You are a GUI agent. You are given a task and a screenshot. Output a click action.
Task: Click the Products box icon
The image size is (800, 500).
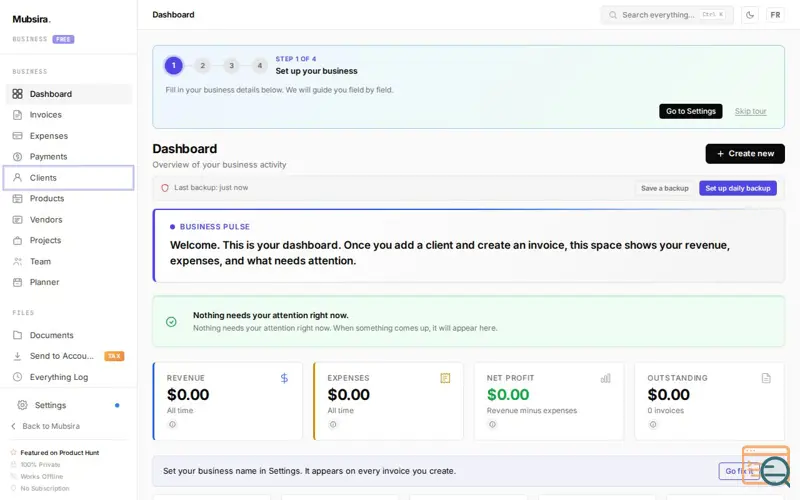point(17,198)
